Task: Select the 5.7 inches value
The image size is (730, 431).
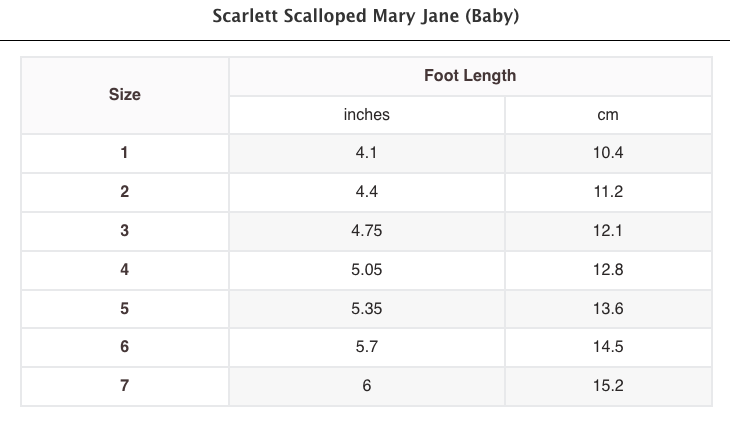Action: [x=366, y=347]
